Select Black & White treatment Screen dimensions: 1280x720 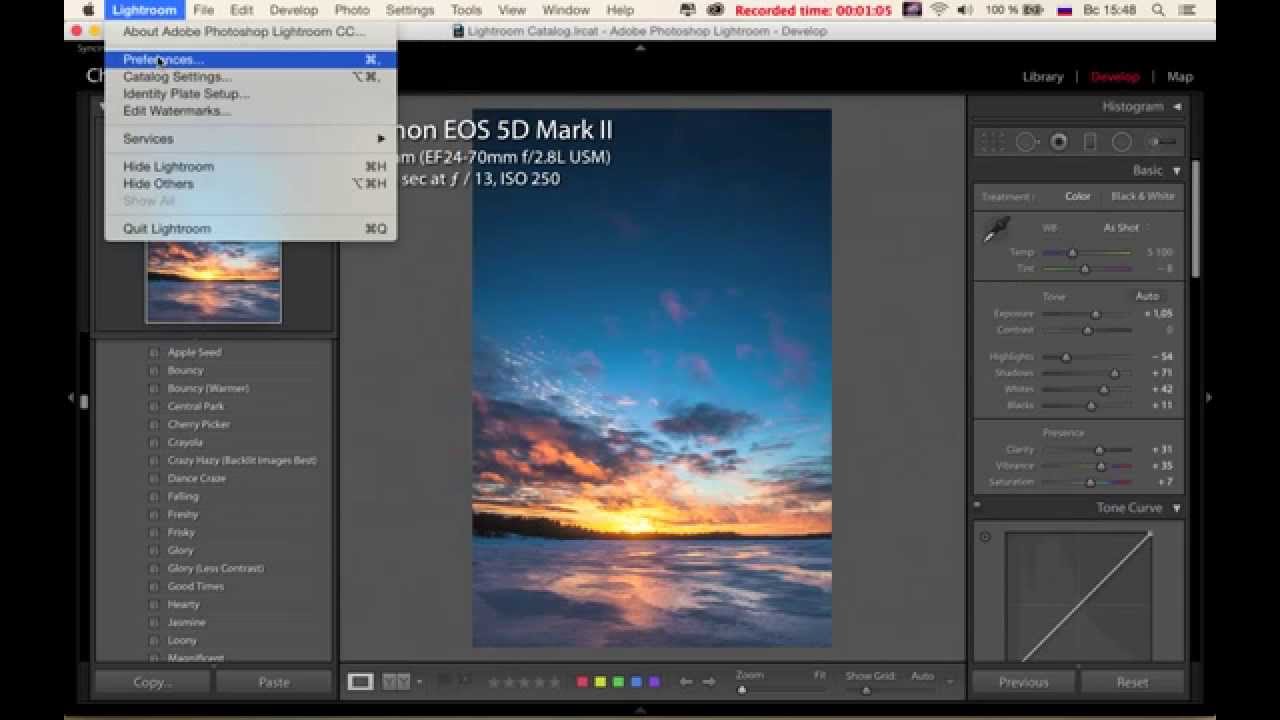(1143, 196)
